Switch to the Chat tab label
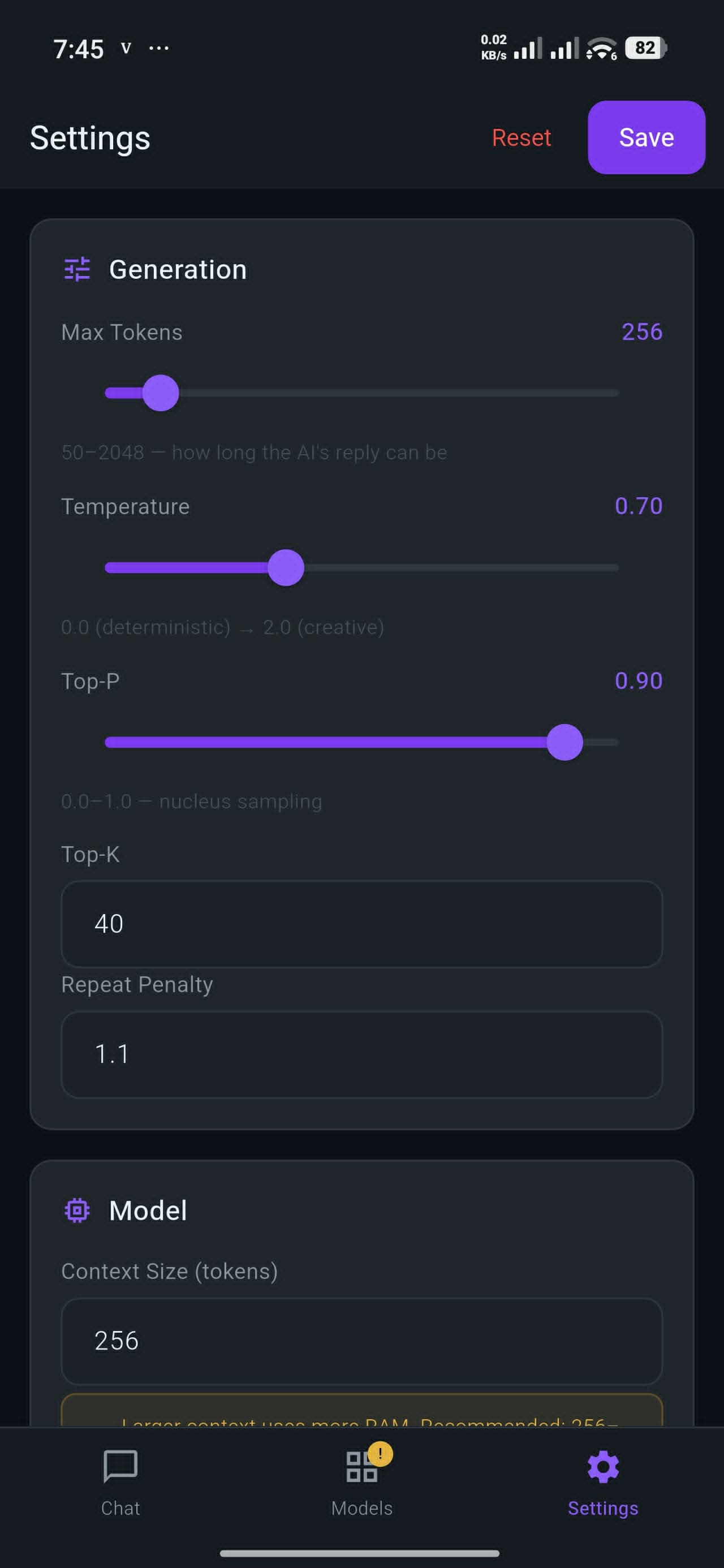The height and width of the screenshot is (1568, 724). 120,1507
